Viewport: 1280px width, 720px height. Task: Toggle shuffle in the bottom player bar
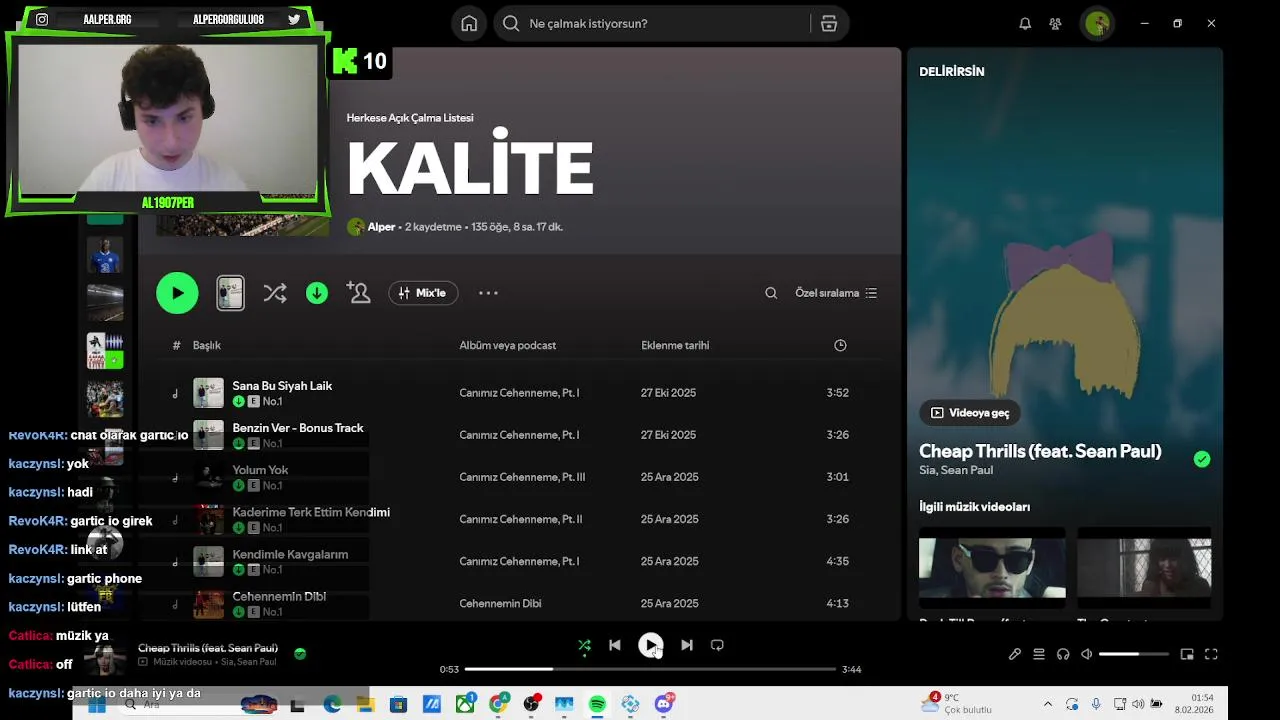pos(584,645)
